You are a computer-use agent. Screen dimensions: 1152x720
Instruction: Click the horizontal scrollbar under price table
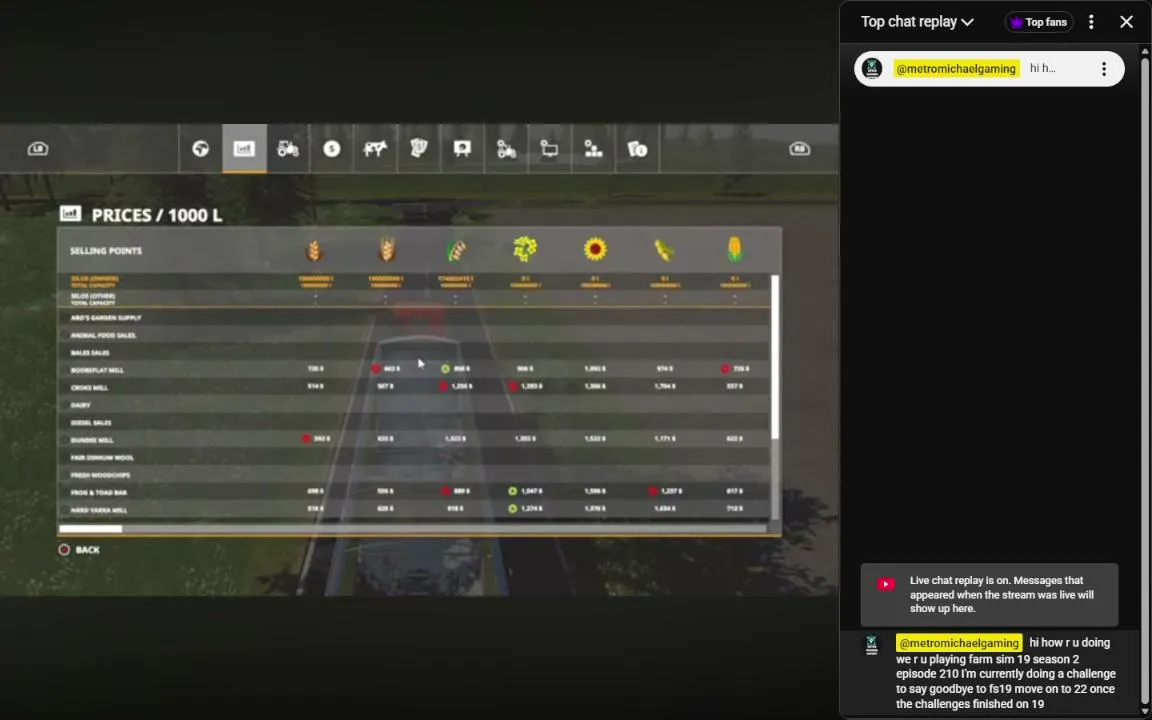pos(90,529)
